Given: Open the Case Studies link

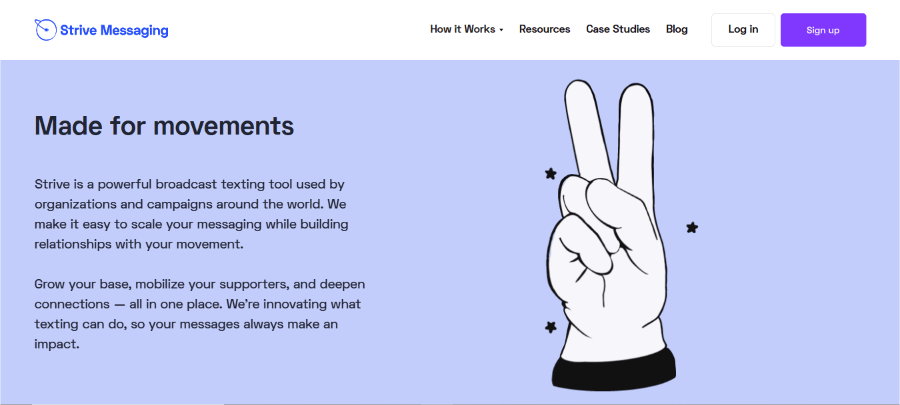Looking at the screenshot, I should pos(618,29).
